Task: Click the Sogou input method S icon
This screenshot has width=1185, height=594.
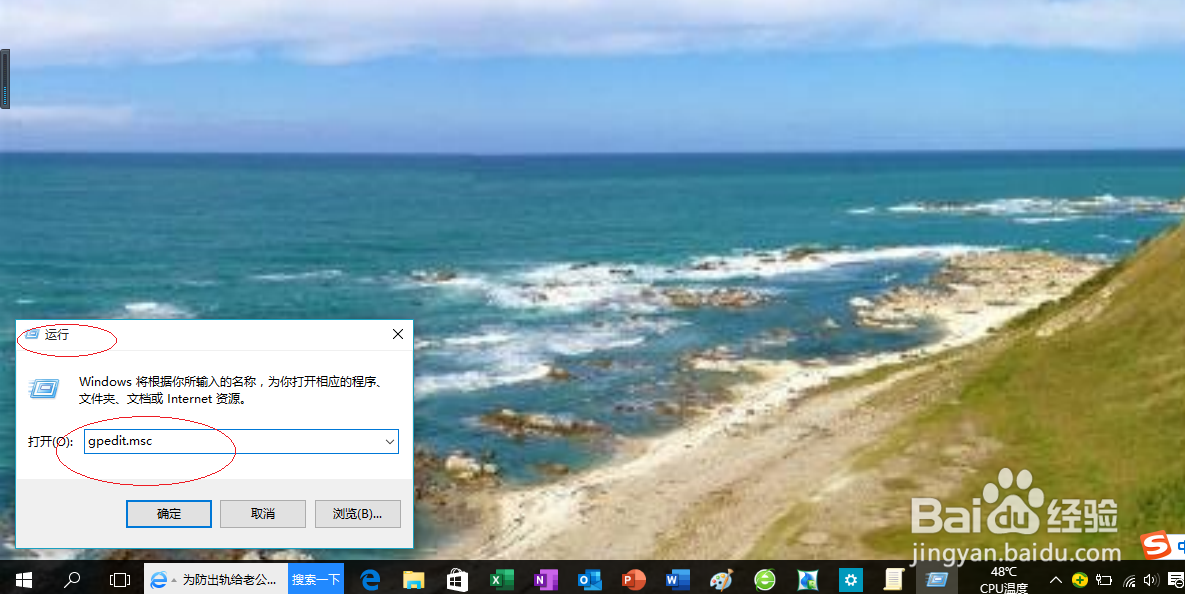Action: click(1154, 545)
